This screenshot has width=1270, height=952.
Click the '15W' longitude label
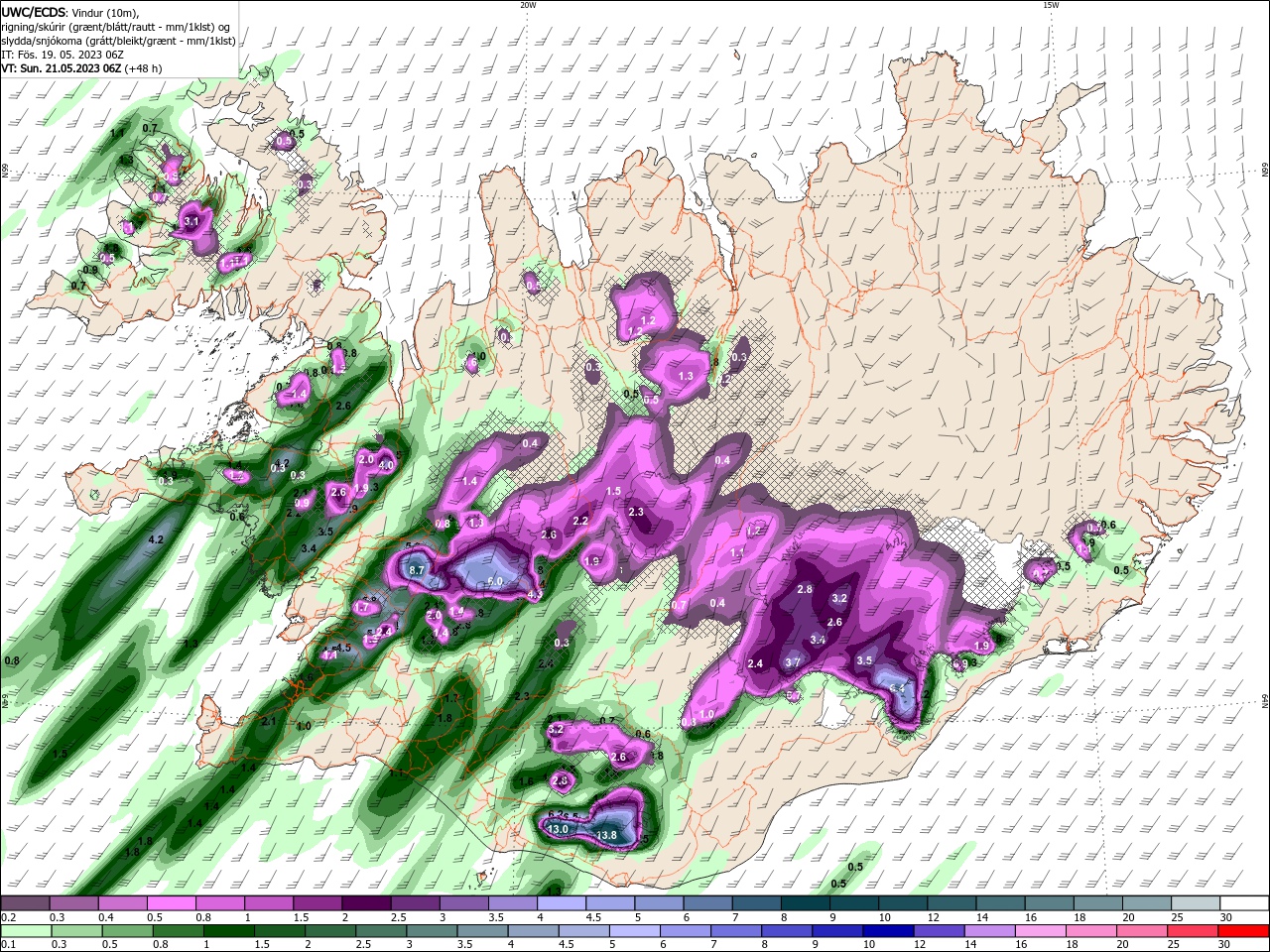tap(1051, 5)
